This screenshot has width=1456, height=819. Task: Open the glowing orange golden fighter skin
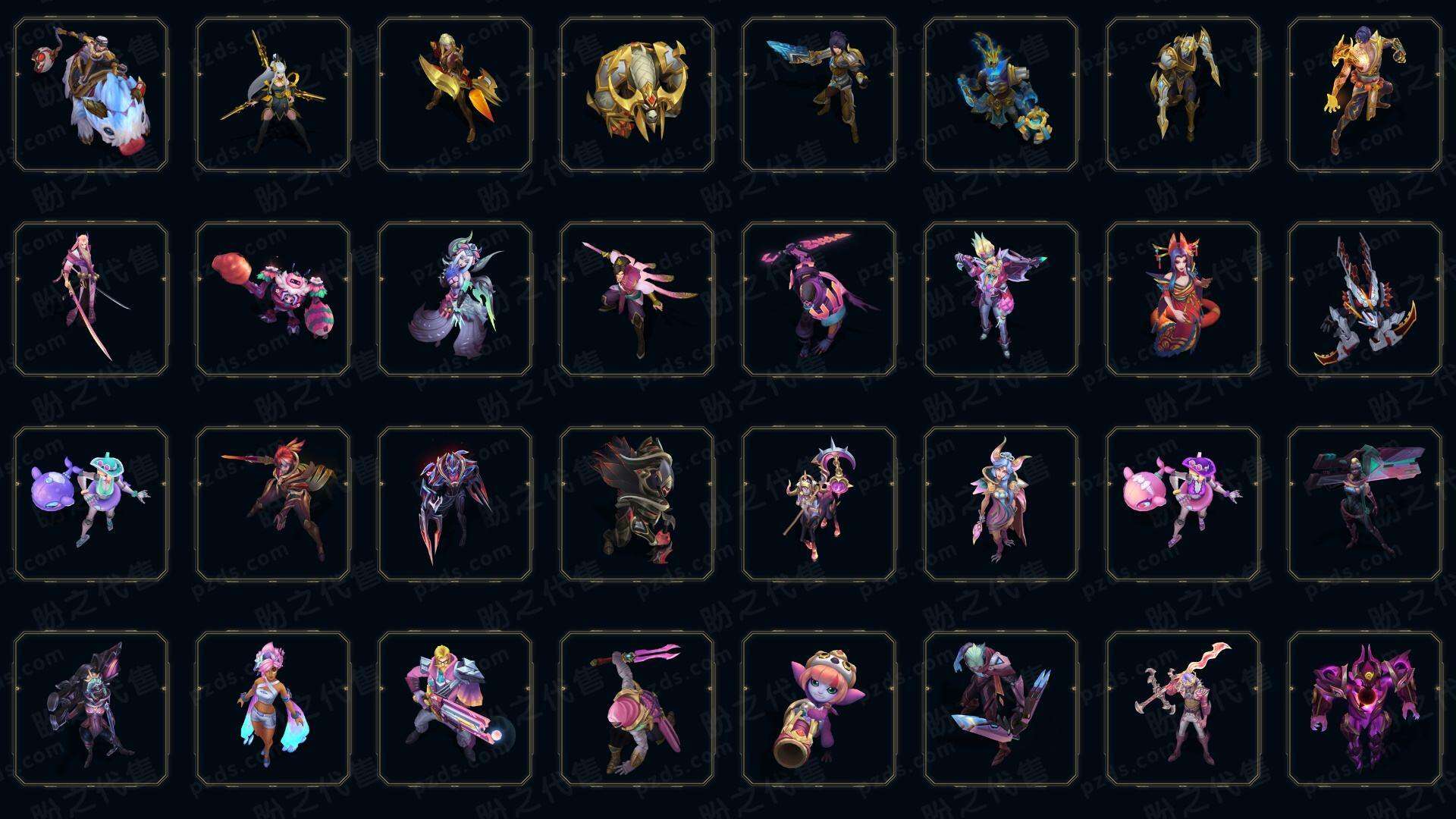point(1365,95)
